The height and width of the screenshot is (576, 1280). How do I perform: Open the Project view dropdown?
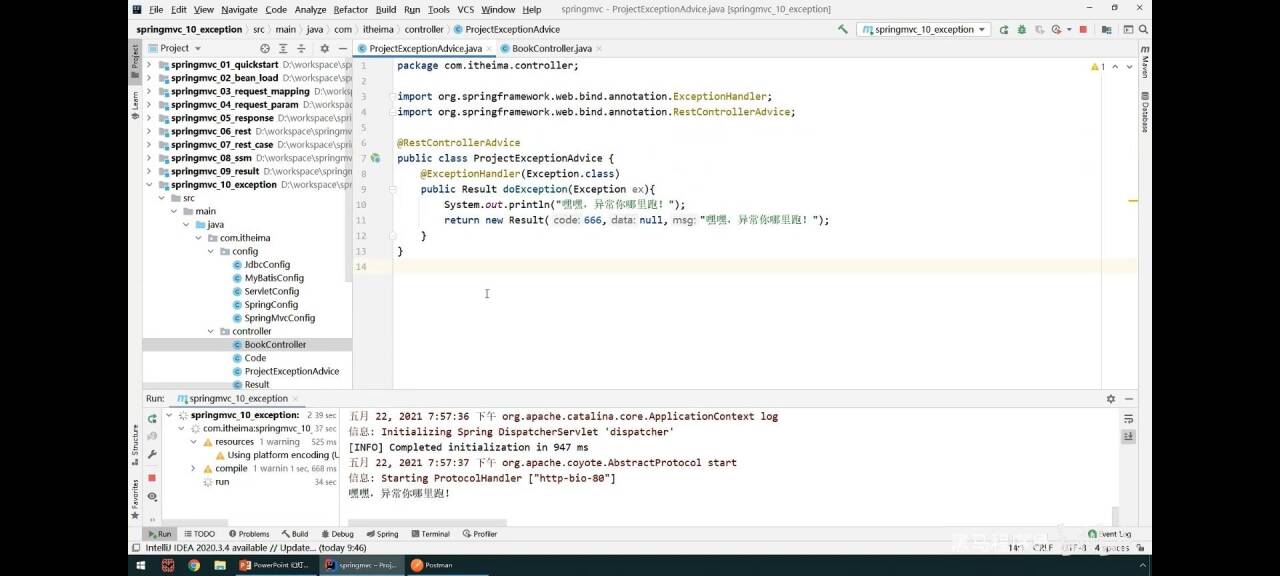click(174, 48)
